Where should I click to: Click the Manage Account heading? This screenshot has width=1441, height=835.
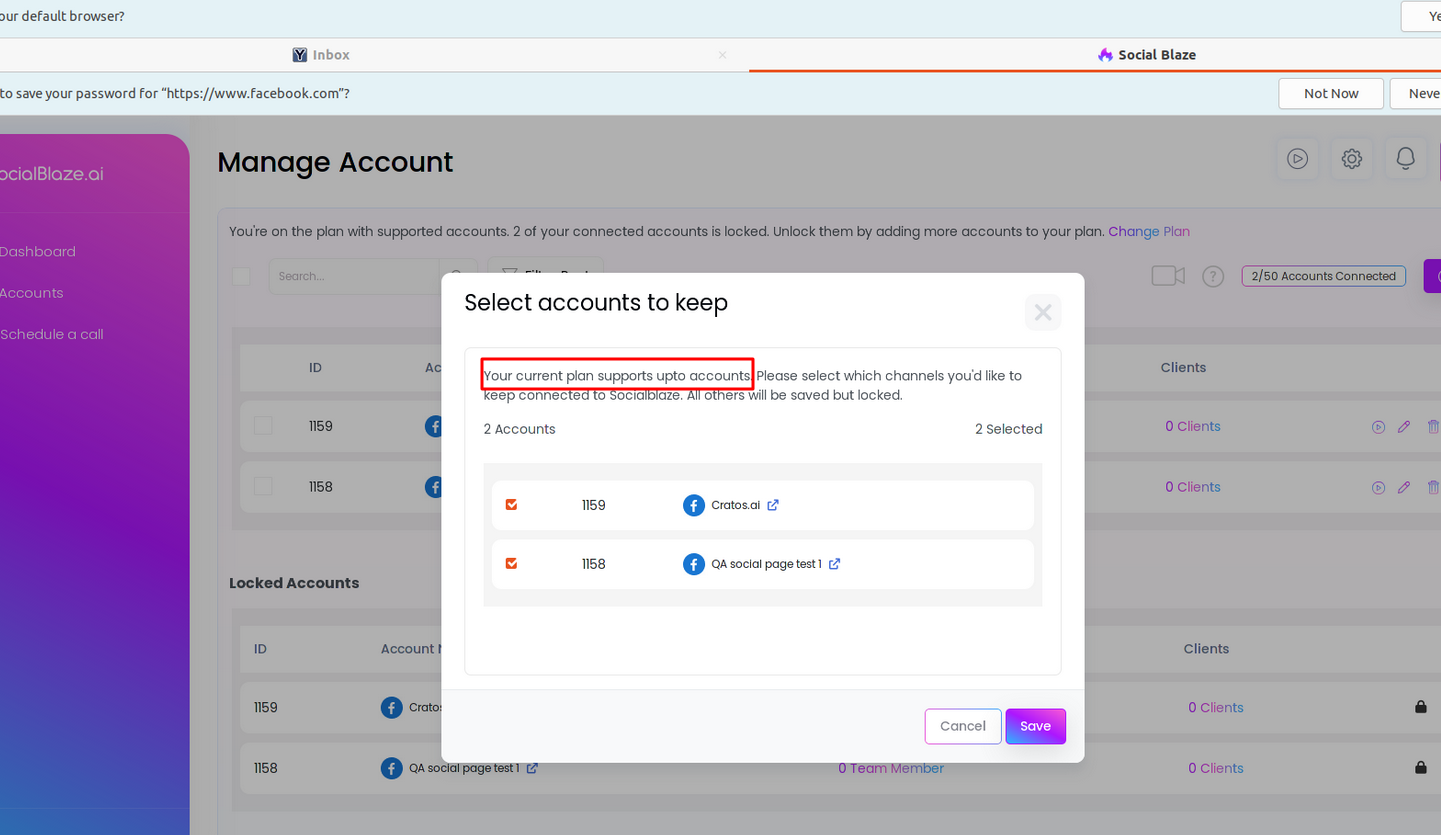coord(335,162)
